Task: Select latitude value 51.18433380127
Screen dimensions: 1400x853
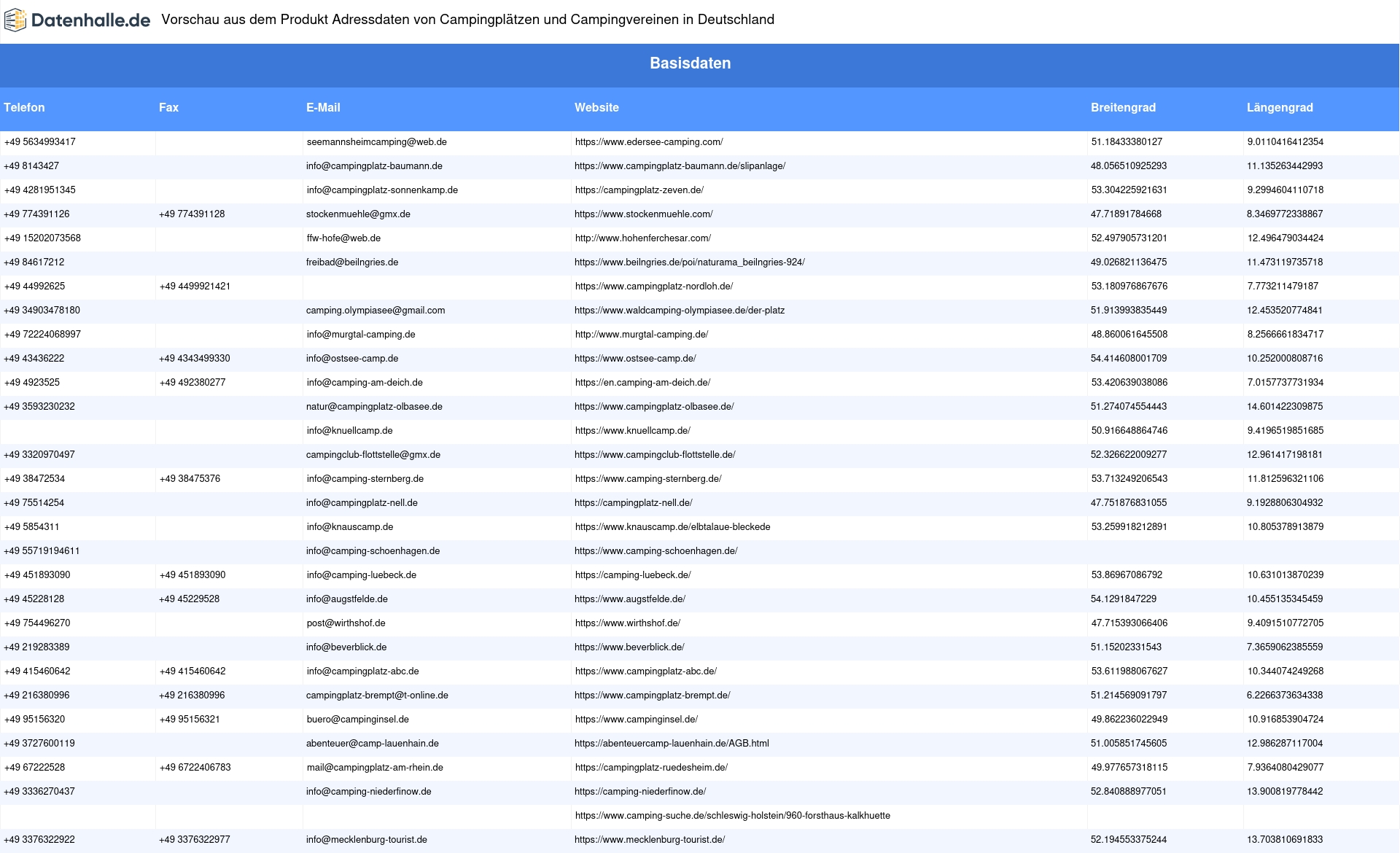Action: [x=1127, y=142]
